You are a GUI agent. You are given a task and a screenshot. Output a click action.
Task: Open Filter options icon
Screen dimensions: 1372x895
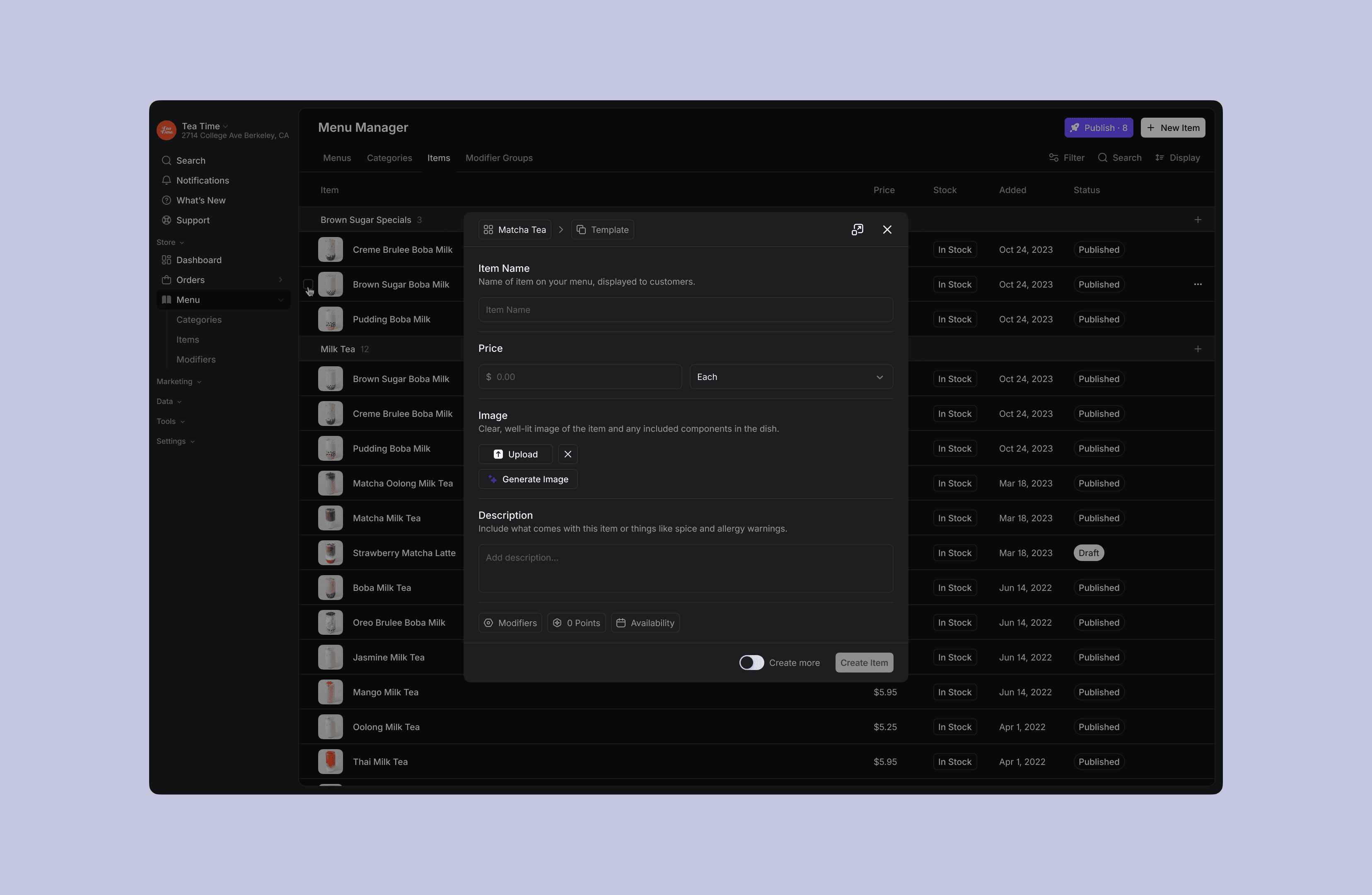click(1053, 158)
